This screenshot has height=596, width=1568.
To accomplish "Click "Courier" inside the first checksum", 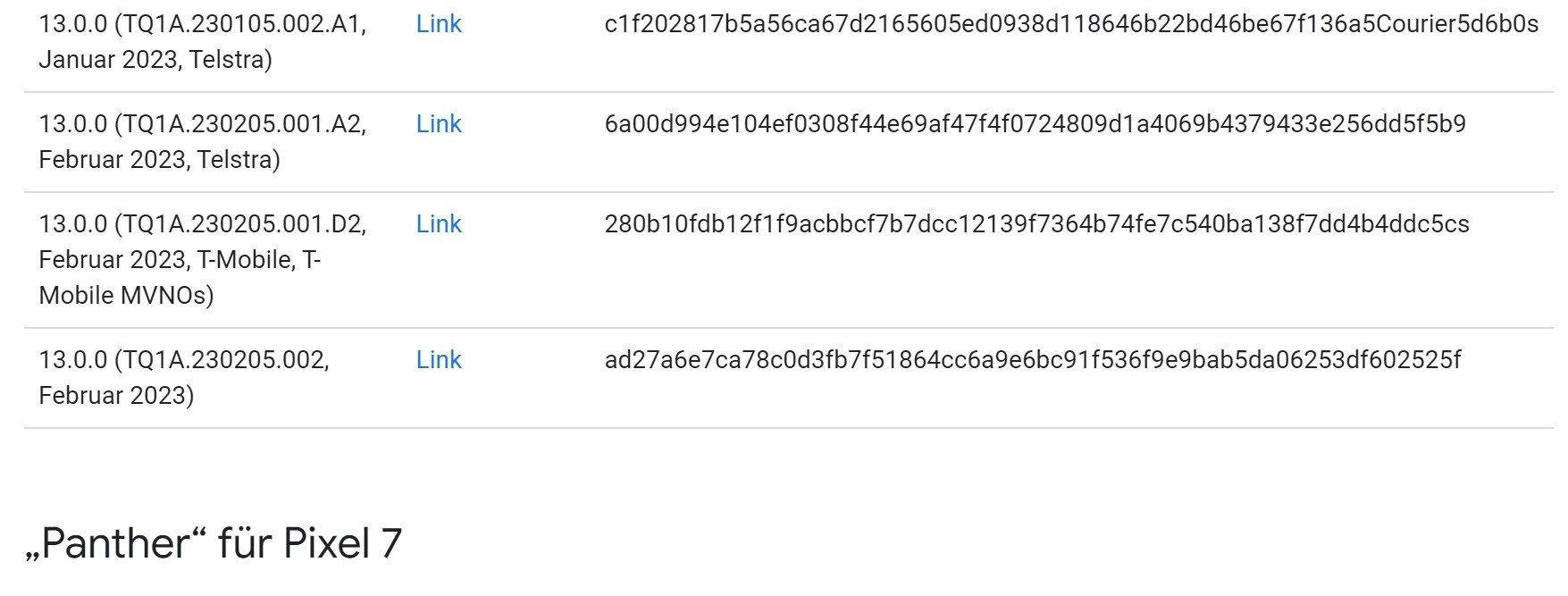I will [1424, 24].
